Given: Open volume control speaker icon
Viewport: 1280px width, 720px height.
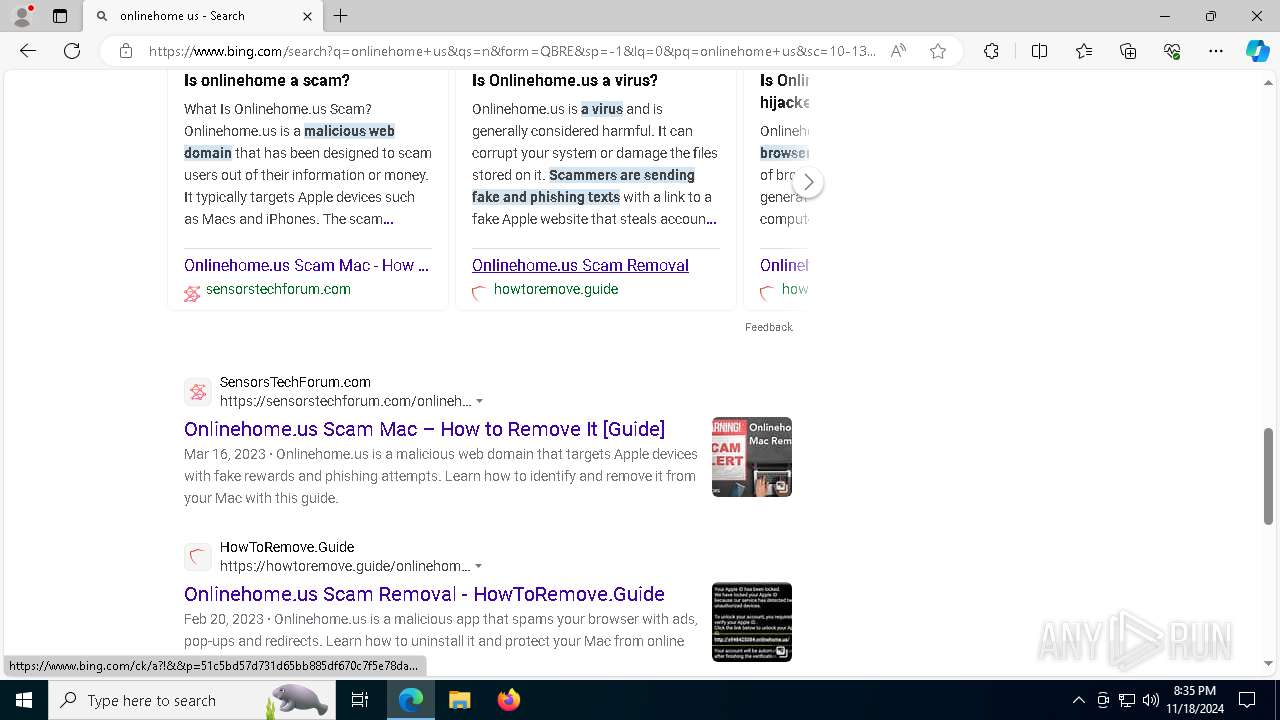Looking at the screenshot, I should pos(1151,700).
